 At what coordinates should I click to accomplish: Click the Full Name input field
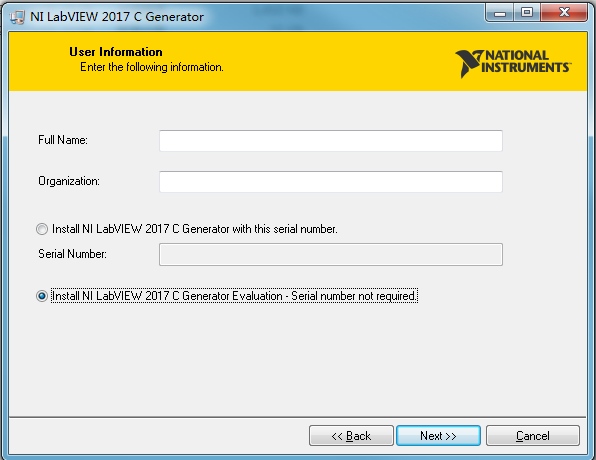coord(331,141)
